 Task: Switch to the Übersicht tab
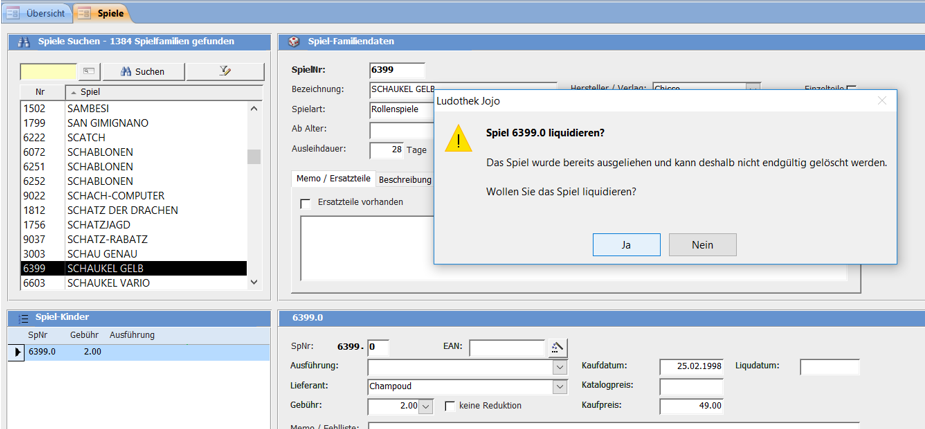click(x=37, y=13)
